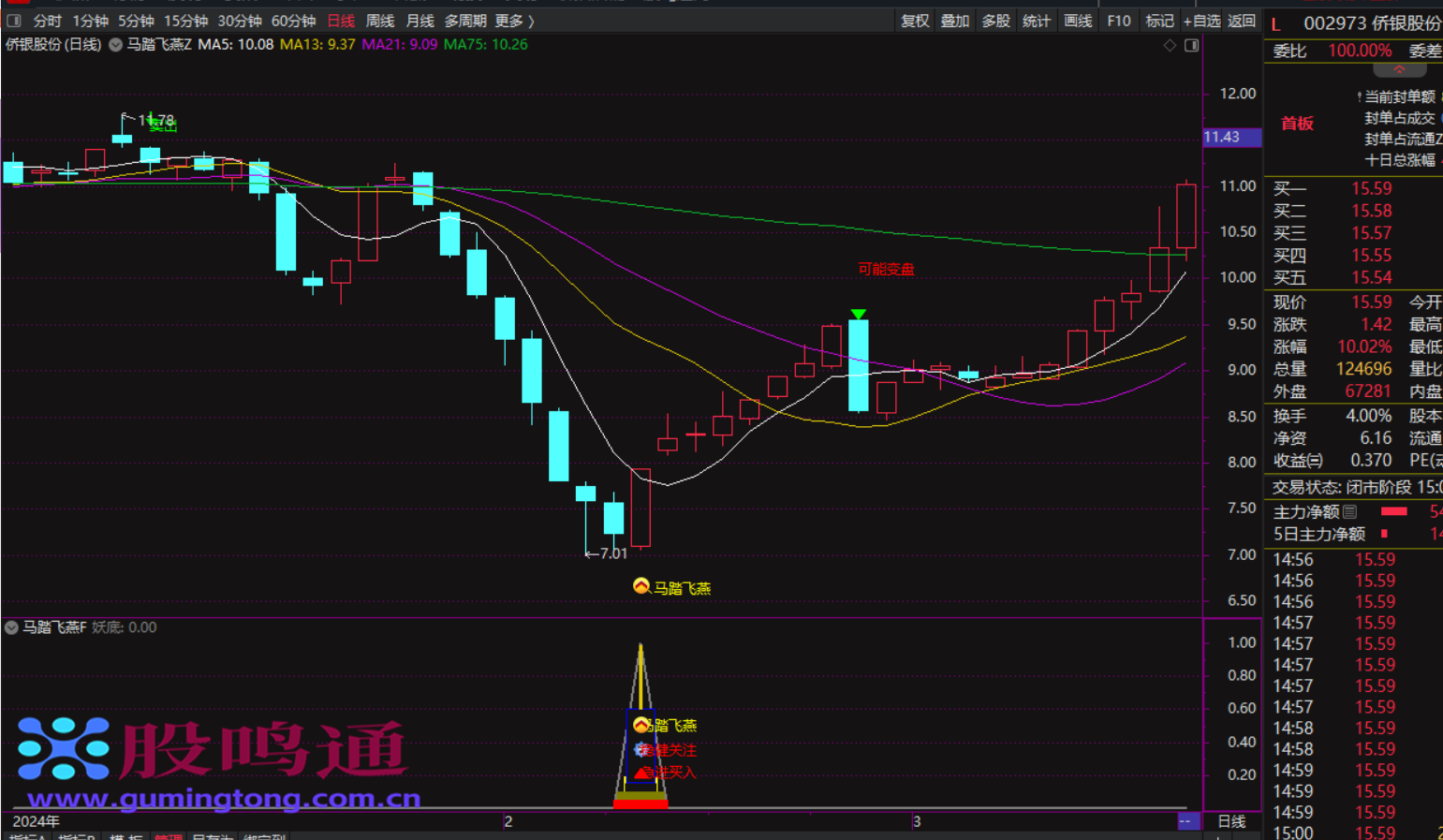Open the 马踏飞燕Z main indicator dropdown
This screenshot has width=1443, height=840.
(x=116, y=45)
